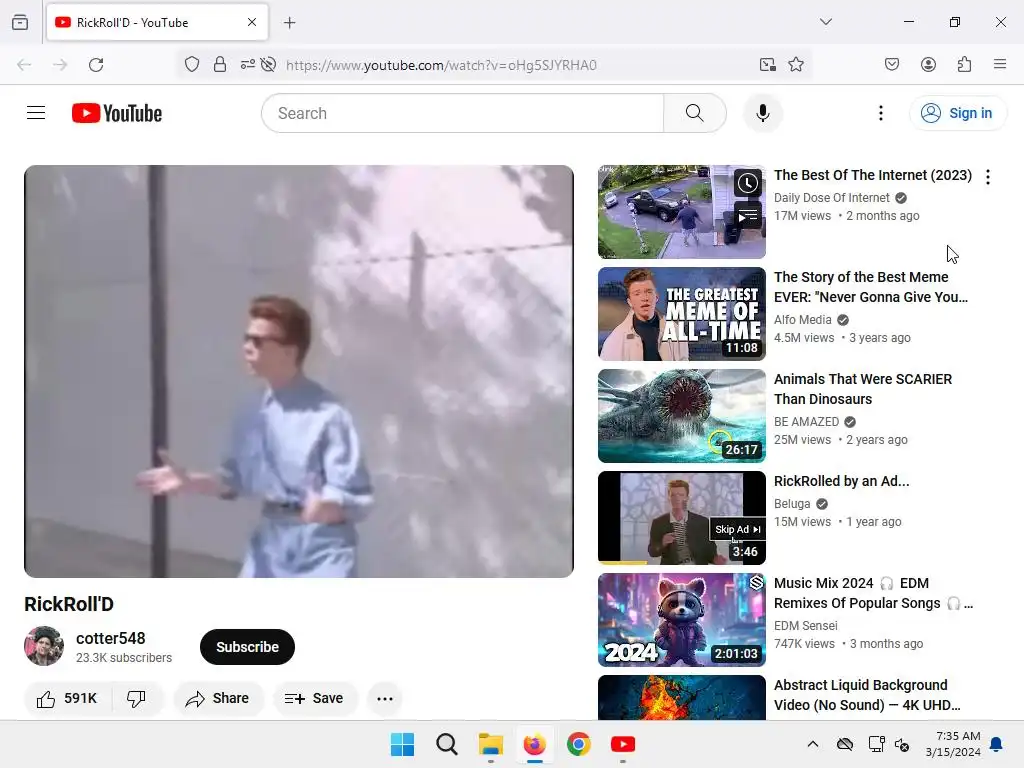Reload the page with the refresh icon

[x=96, y=65]
